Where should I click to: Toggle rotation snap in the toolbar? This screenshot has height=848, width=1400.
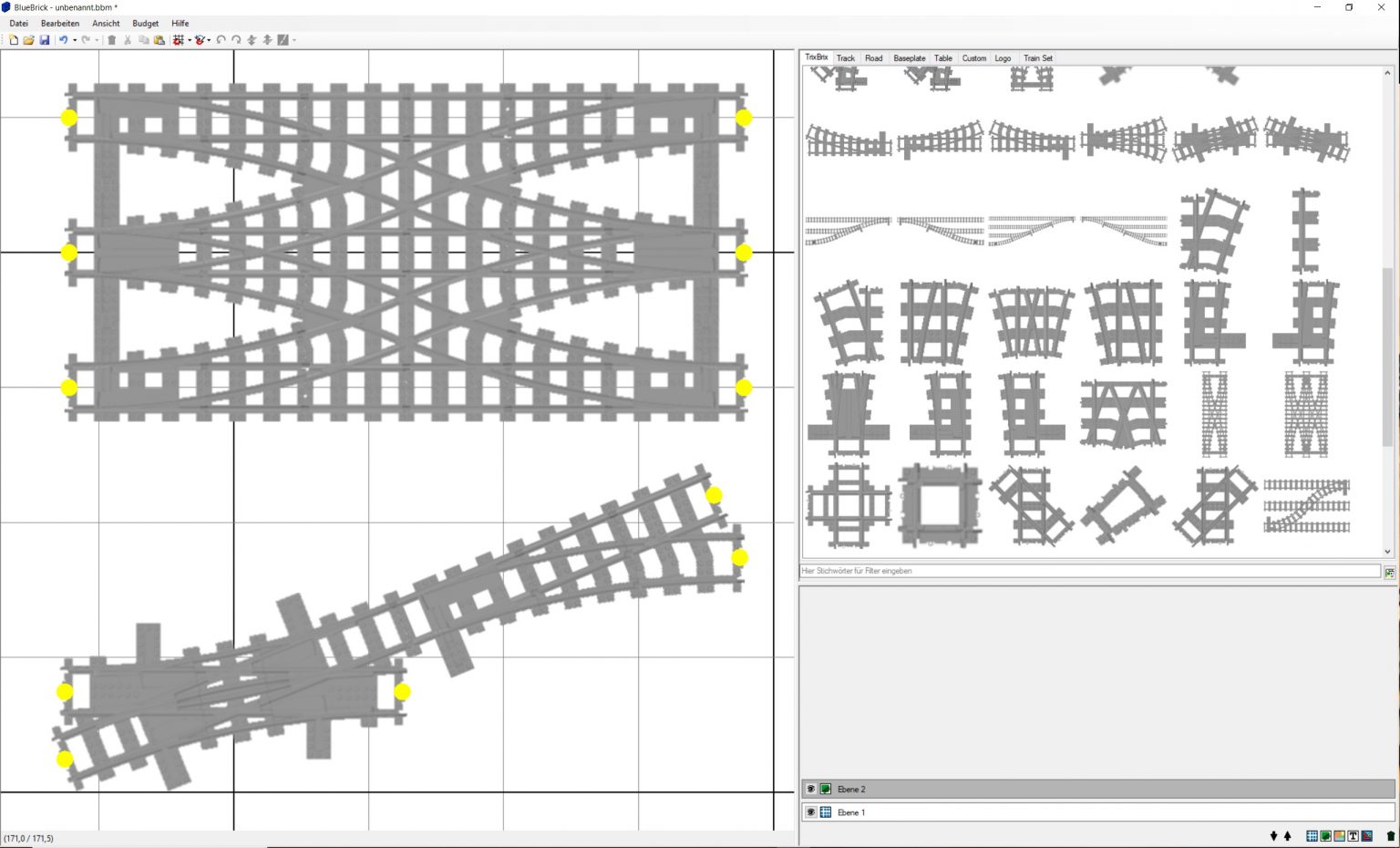click(x=201, y=40)
